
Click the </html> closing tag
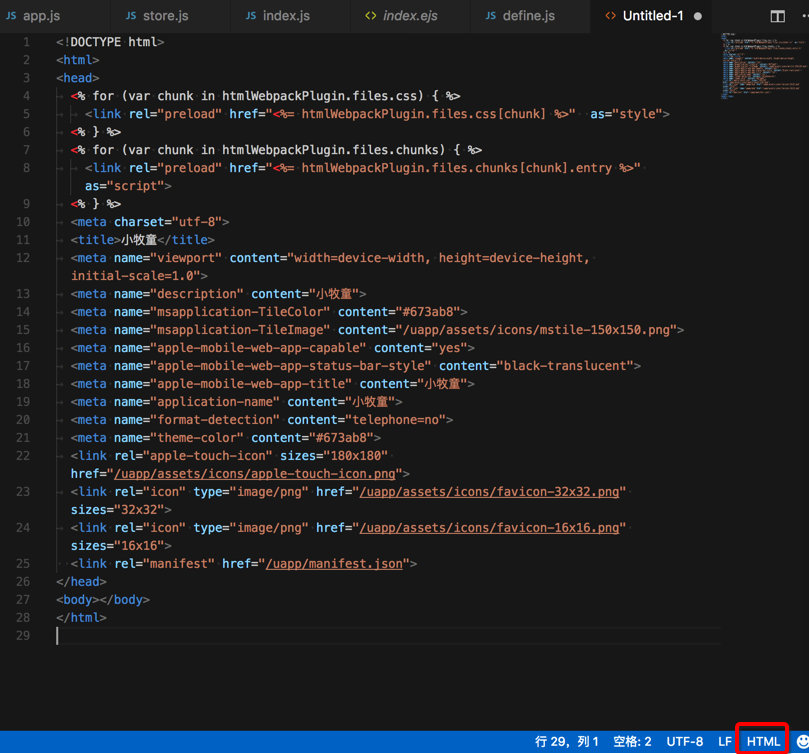81,618
